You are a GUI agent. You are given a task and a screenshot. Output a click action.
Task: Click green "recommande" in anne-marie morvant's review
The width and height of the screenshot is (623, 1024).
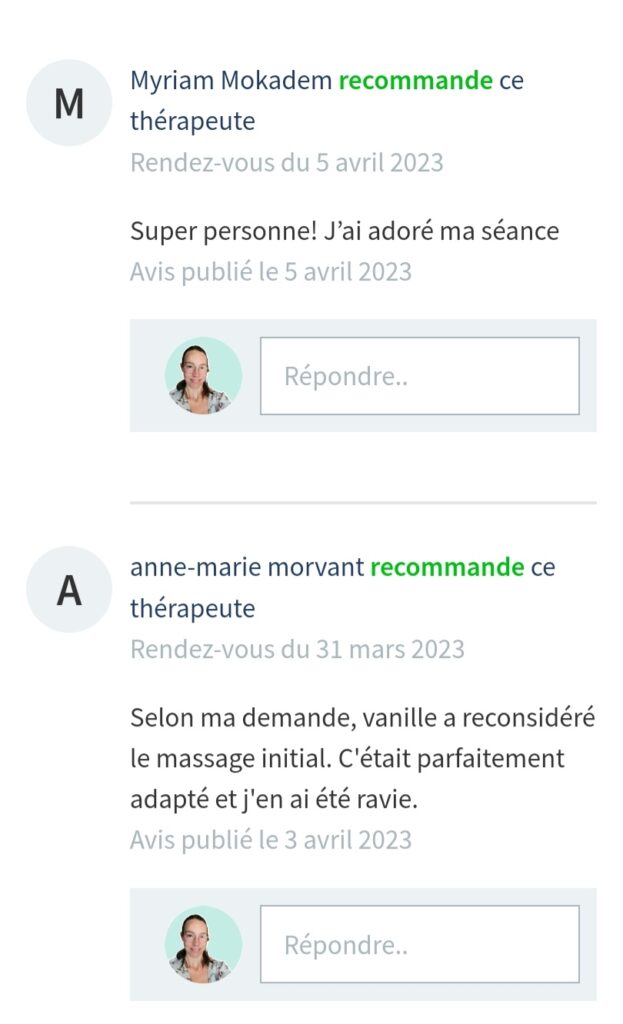(447, 568)
